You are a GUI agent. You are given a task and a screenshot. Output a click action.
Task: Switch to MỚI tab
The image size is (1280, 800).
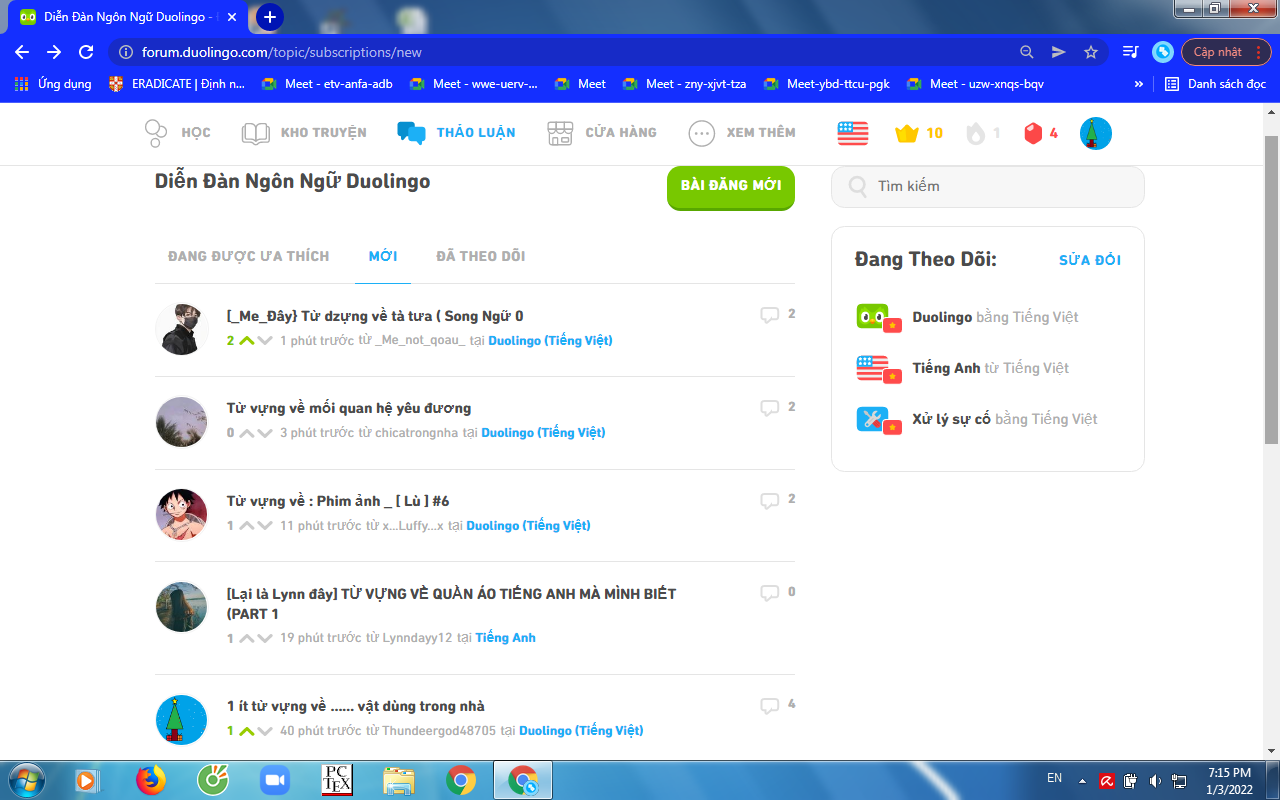pos(383,256)
